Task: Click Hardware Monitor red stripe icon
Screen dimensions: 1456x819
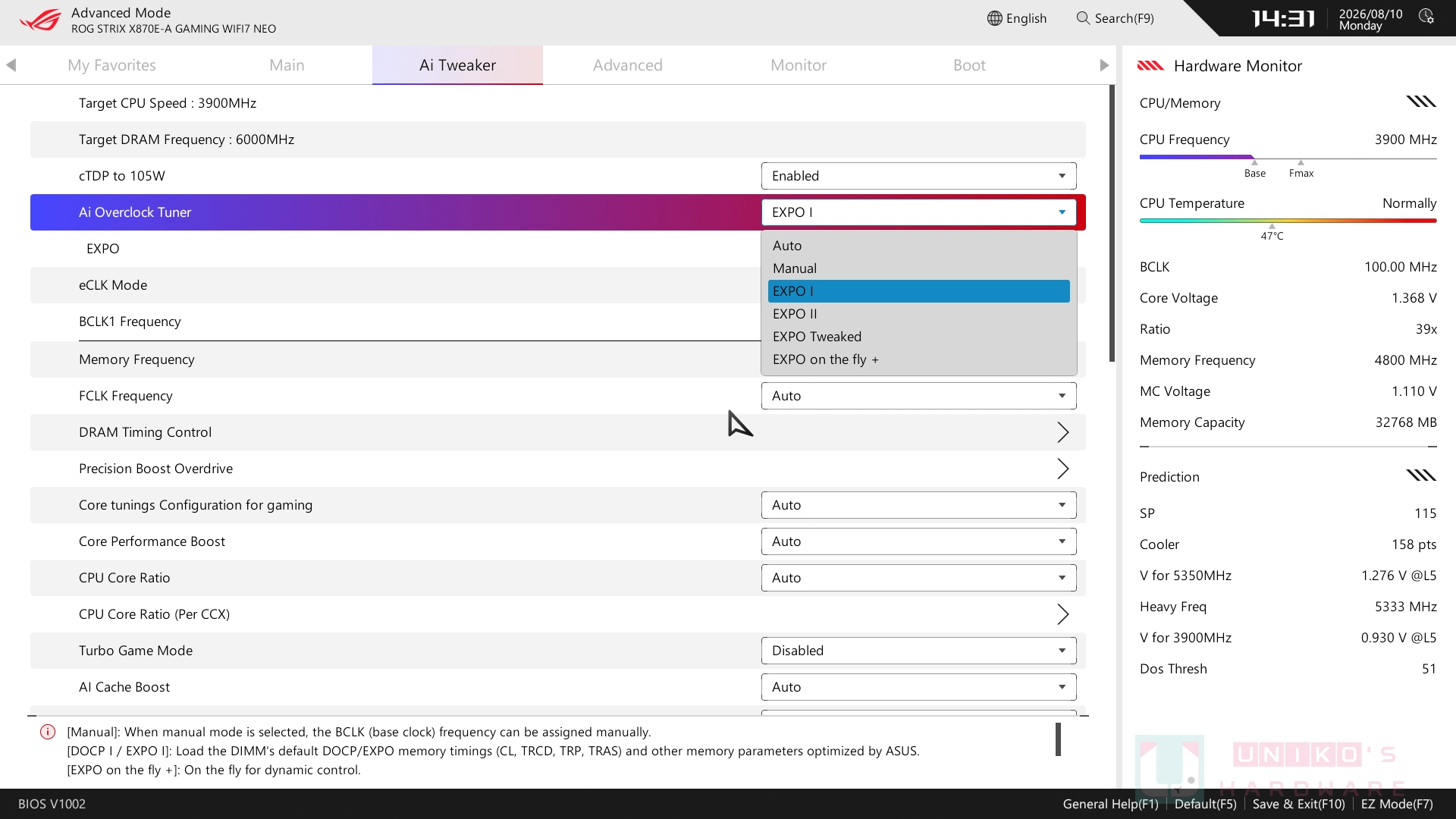Action: (x=1150, y=65)
